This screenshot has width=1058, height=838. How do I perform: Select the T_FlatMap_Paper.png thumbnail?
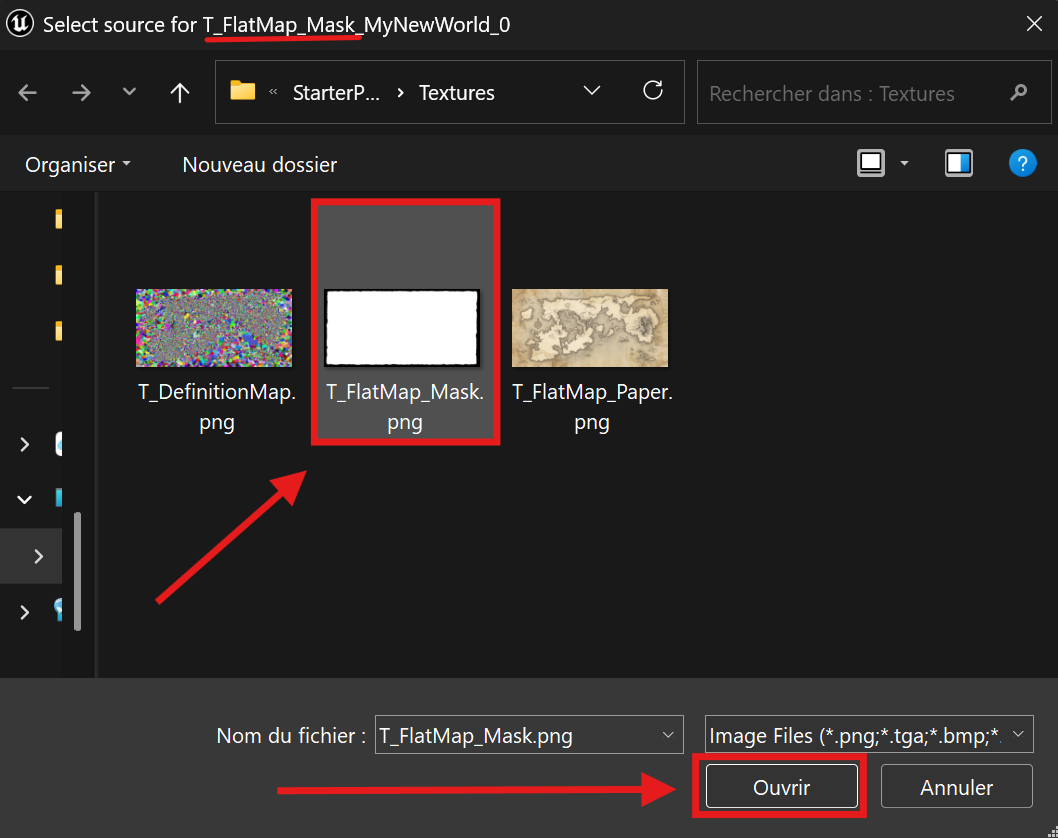590,328
